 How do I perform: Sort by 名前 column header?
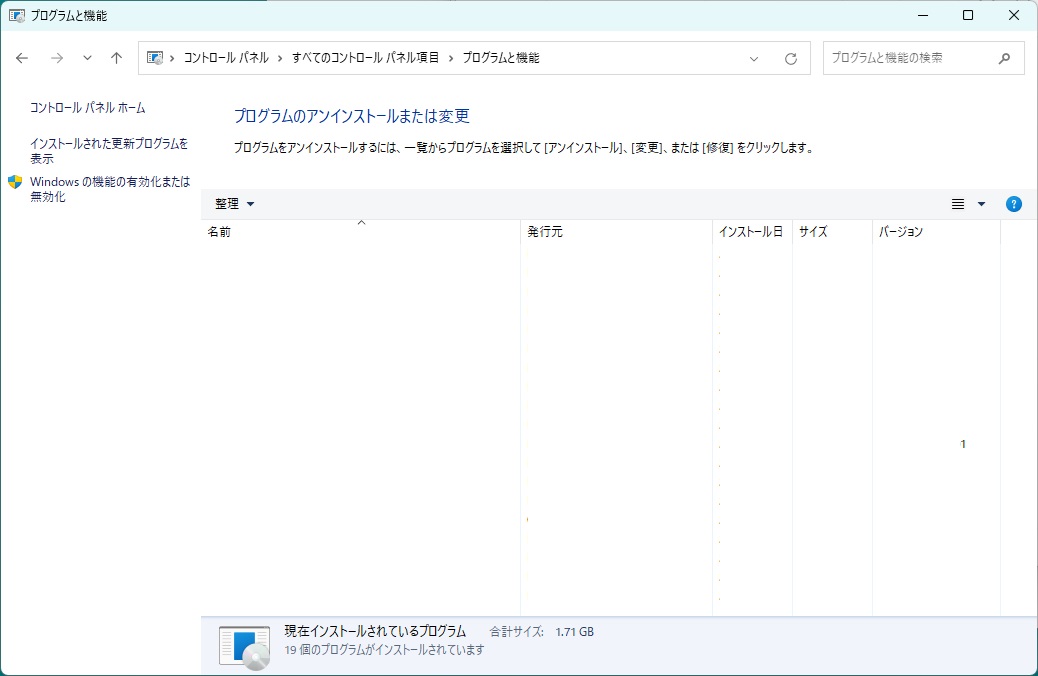pyautogui.click(x=361, y=232)
